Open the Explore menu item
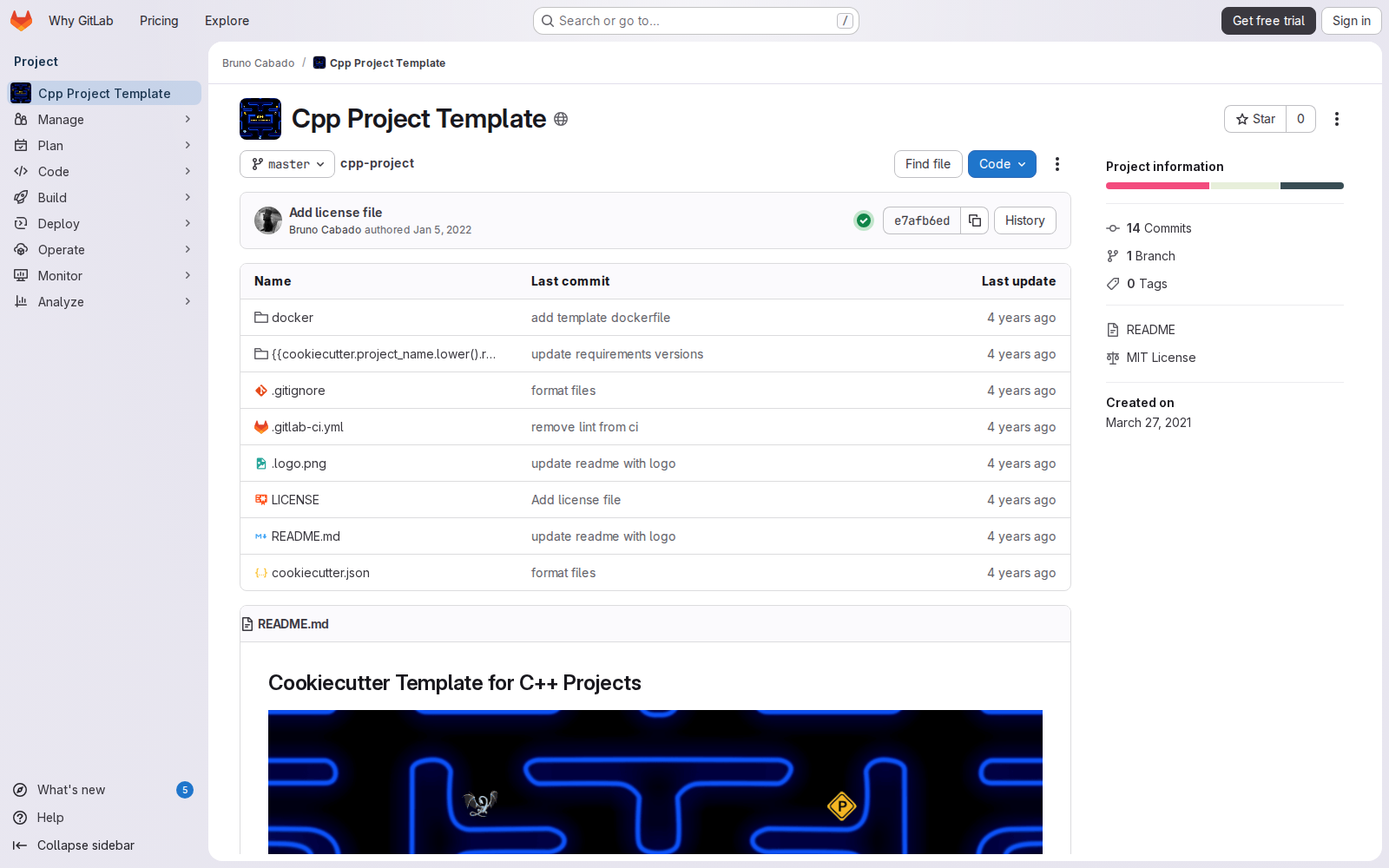 point(227,20)
